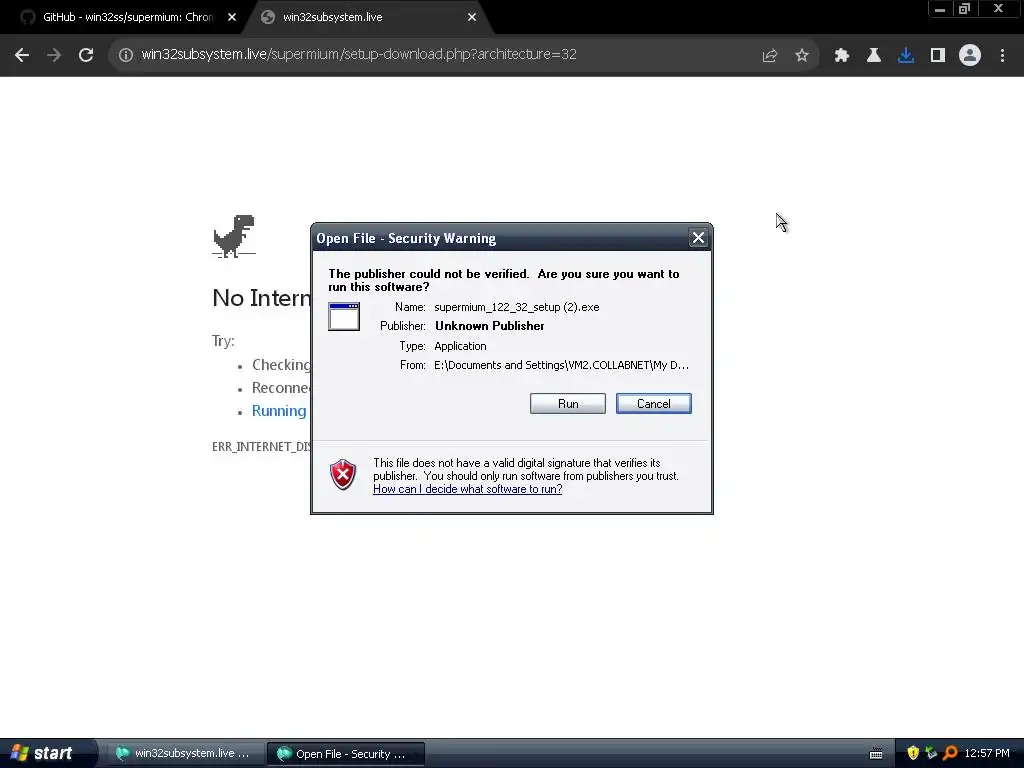
Task: Click the From path E:\Documents and Settings
Action: (561, 365)
